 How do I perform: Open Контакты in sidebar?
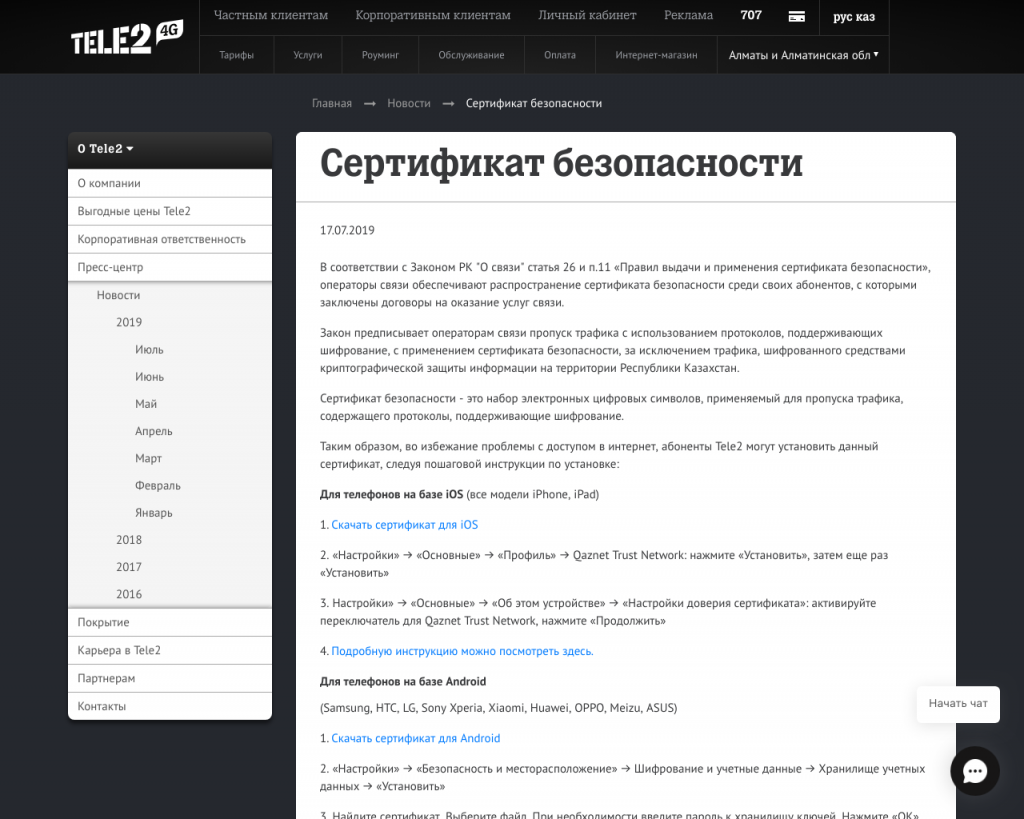[x=170, y=707]
